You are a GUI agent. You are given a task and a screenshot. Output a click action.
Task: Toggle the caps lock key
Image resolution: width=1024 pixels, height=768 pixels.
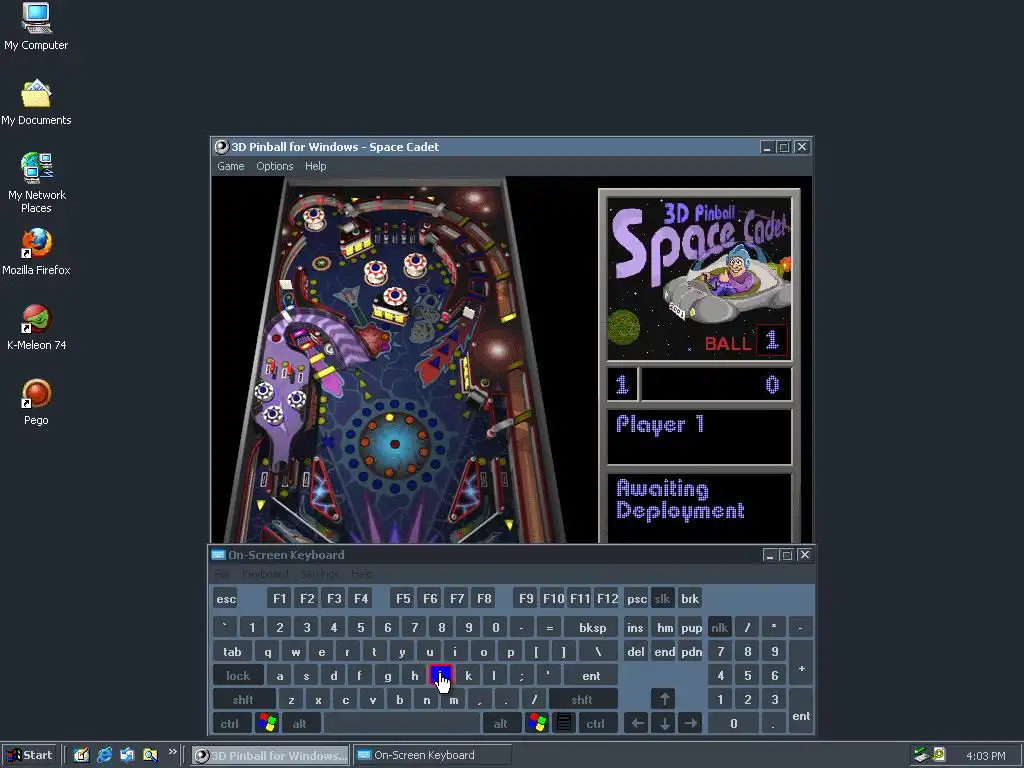238,676
